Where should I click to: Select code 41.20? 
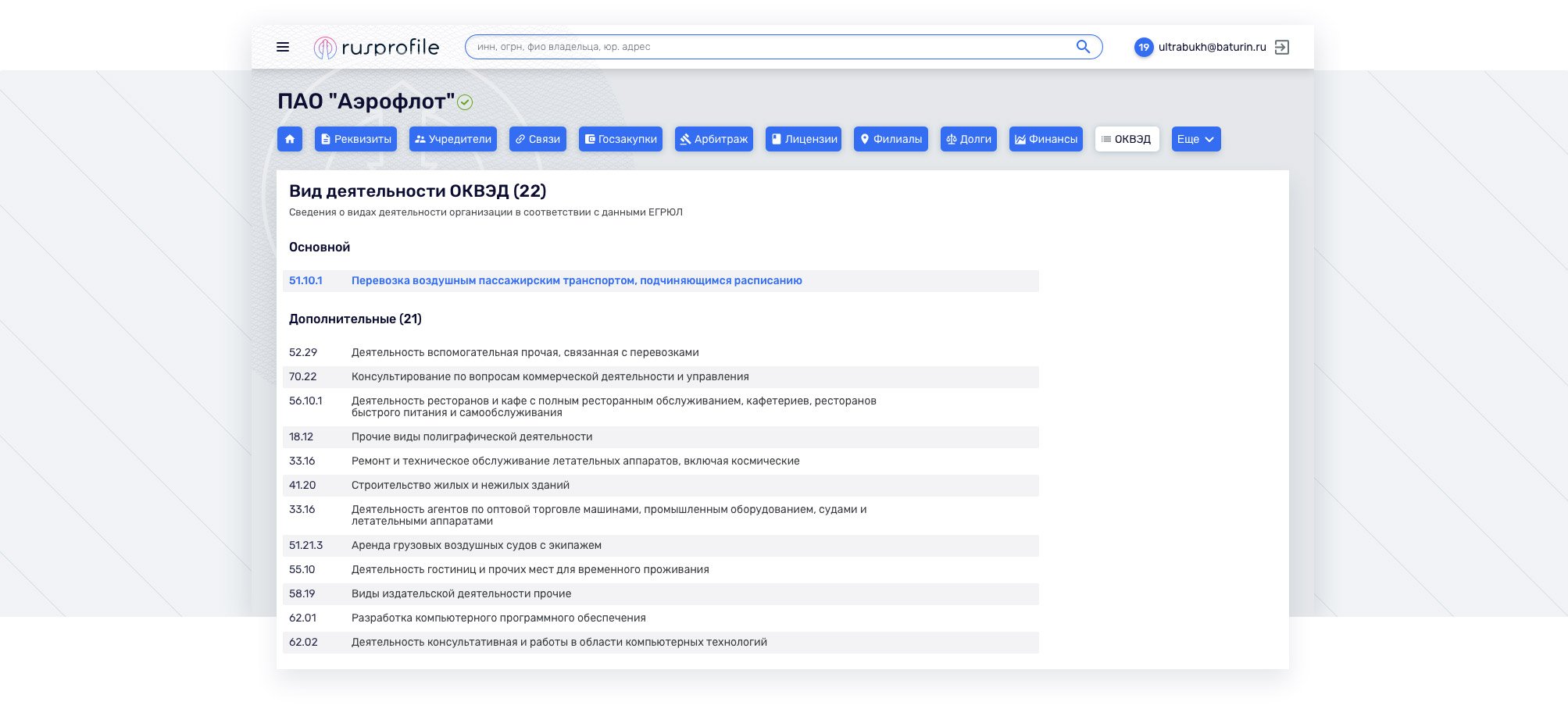pos(302,485)
